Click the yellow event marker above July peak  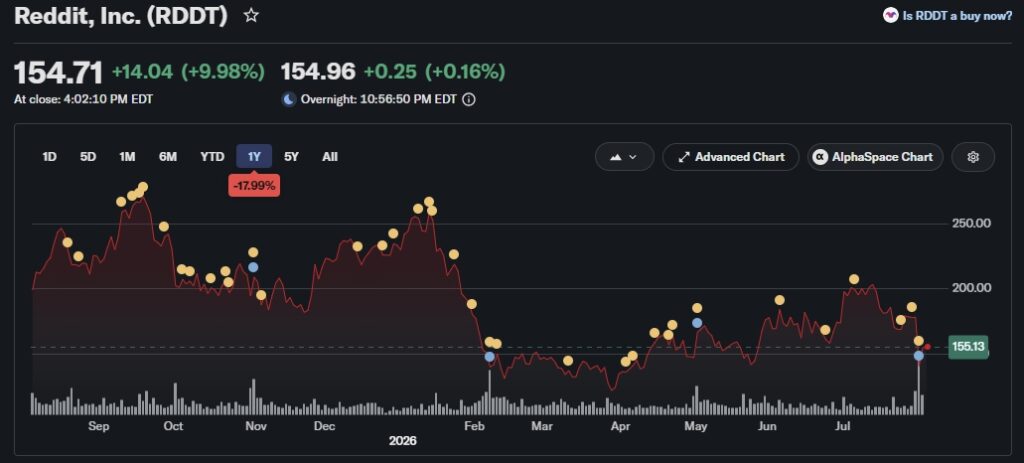point(854,279)
